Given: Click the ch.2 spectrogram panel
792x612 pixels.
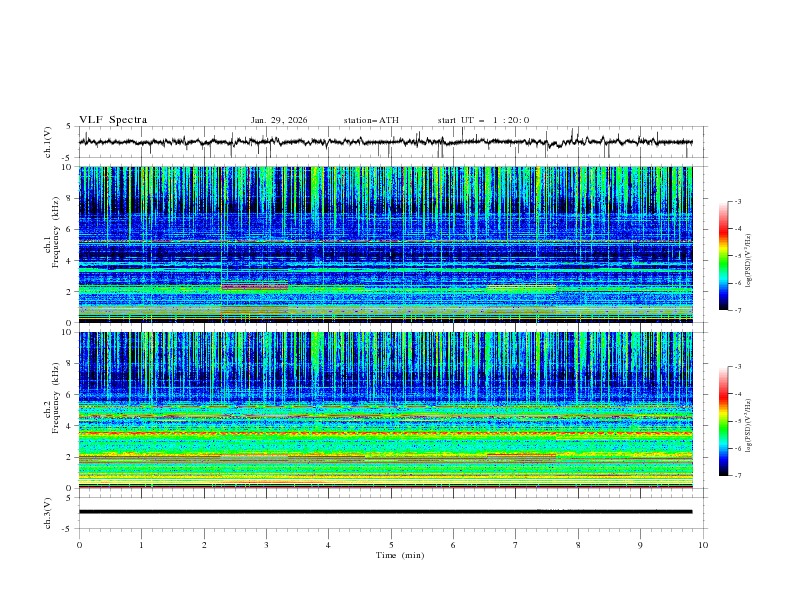Looking at the screenshot, I should click(385, 410).
